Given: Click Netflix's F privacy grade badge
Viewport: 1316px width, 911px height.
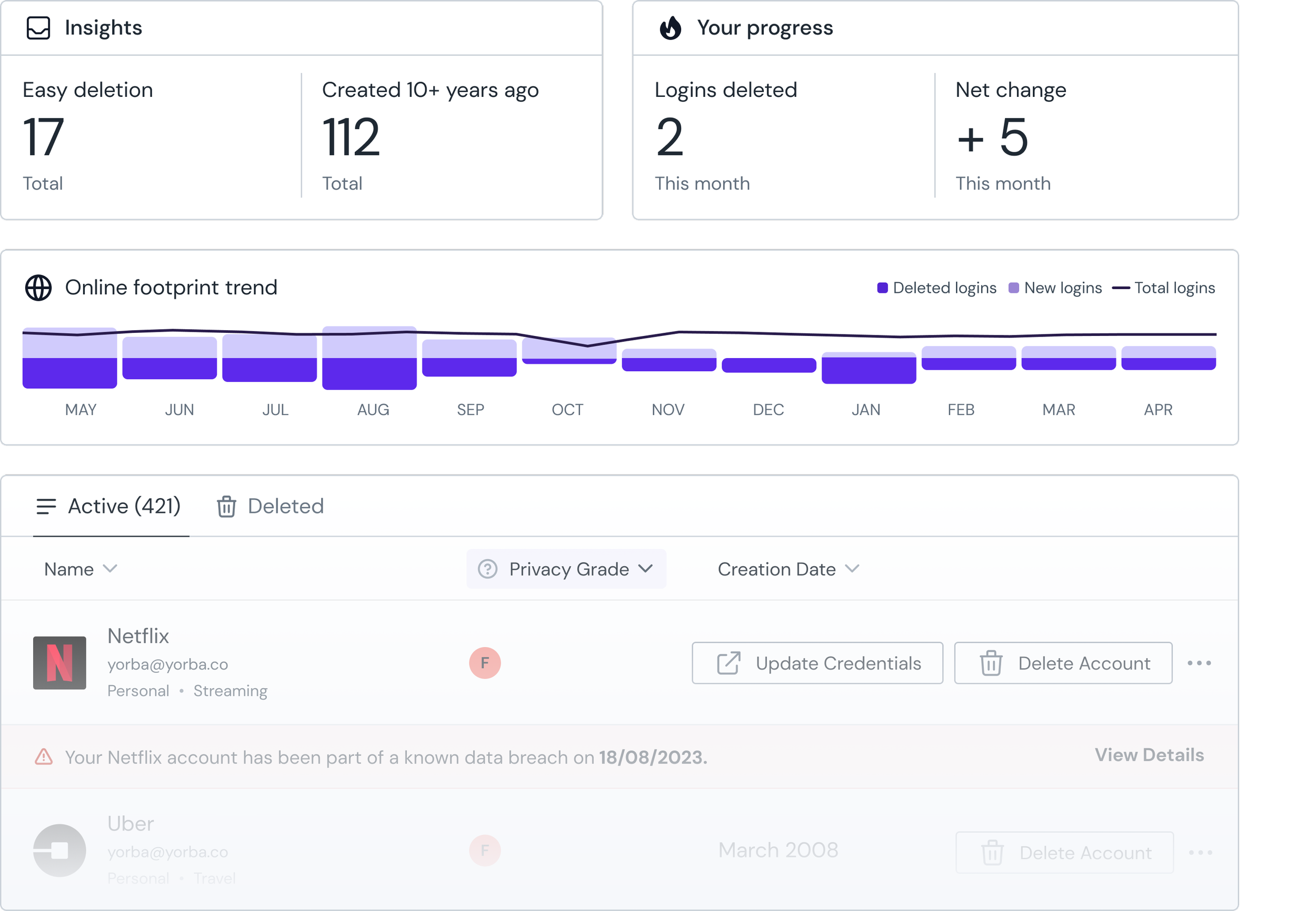Looking at the screenshot, I should point(485,662).
